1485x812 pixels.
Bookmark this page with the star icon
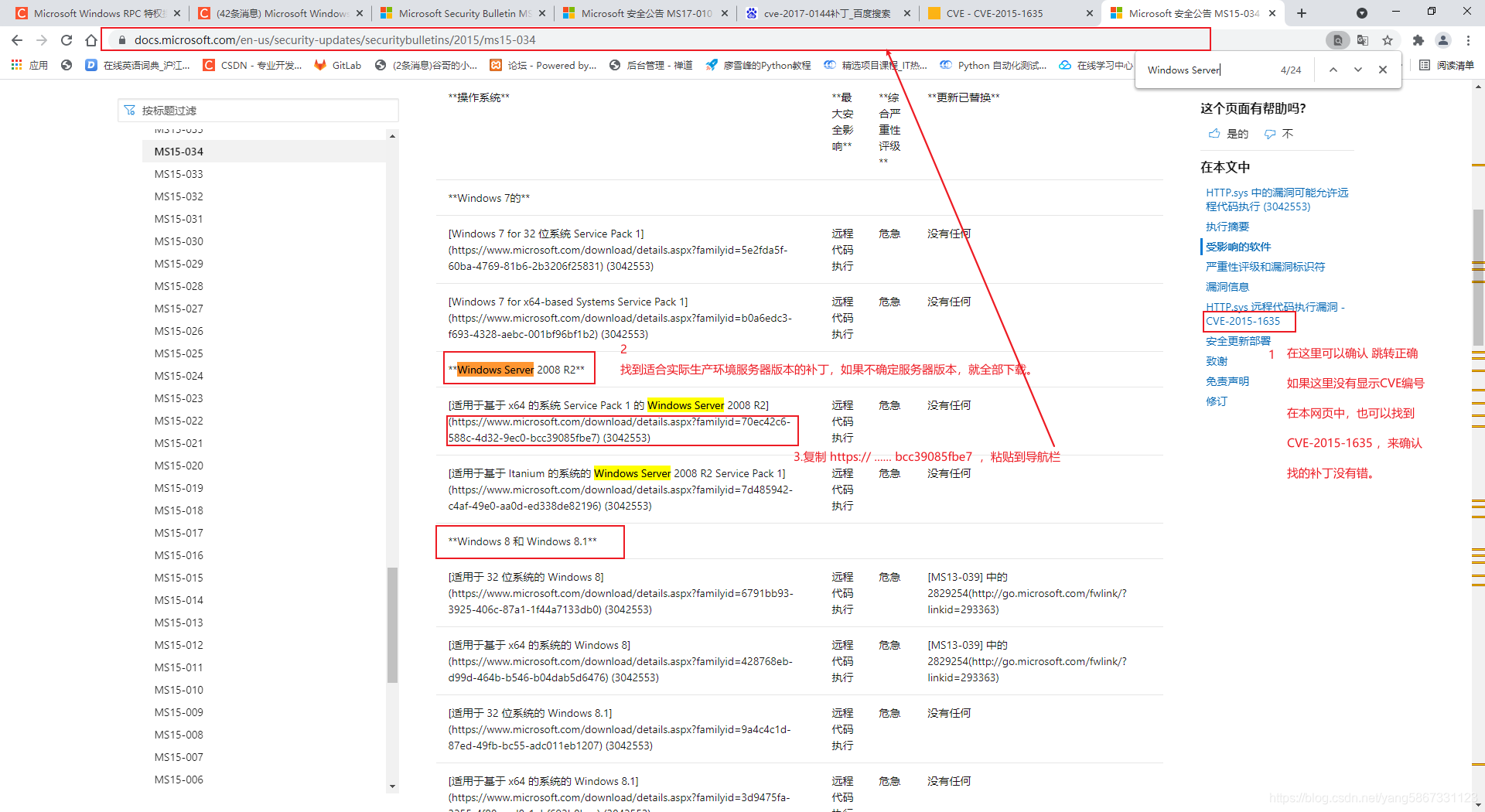[1388, 40]
